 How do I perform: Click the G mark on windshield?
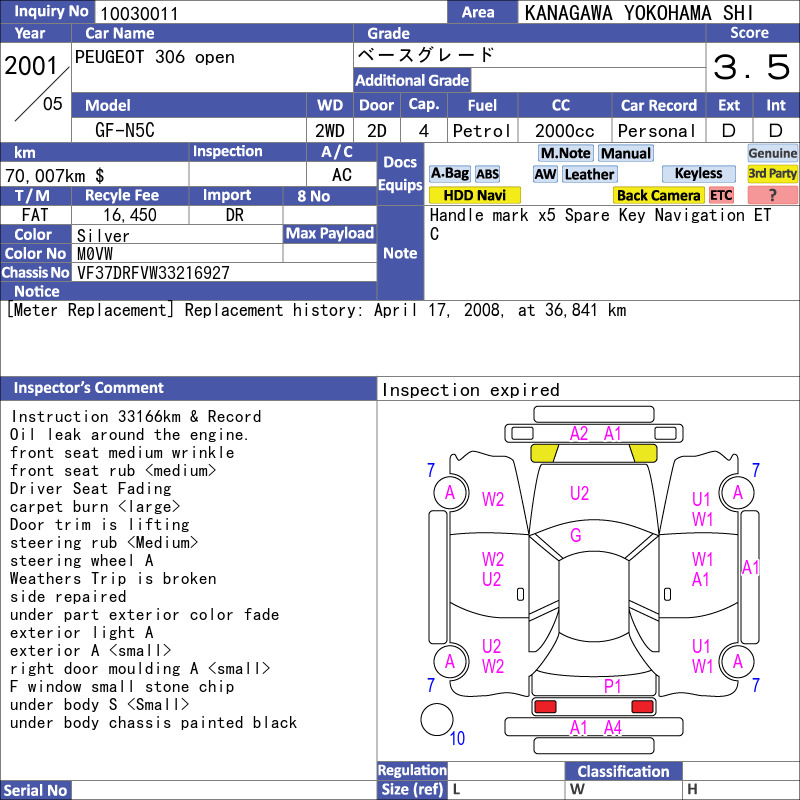pyautogui.click(x=576, y=535)
